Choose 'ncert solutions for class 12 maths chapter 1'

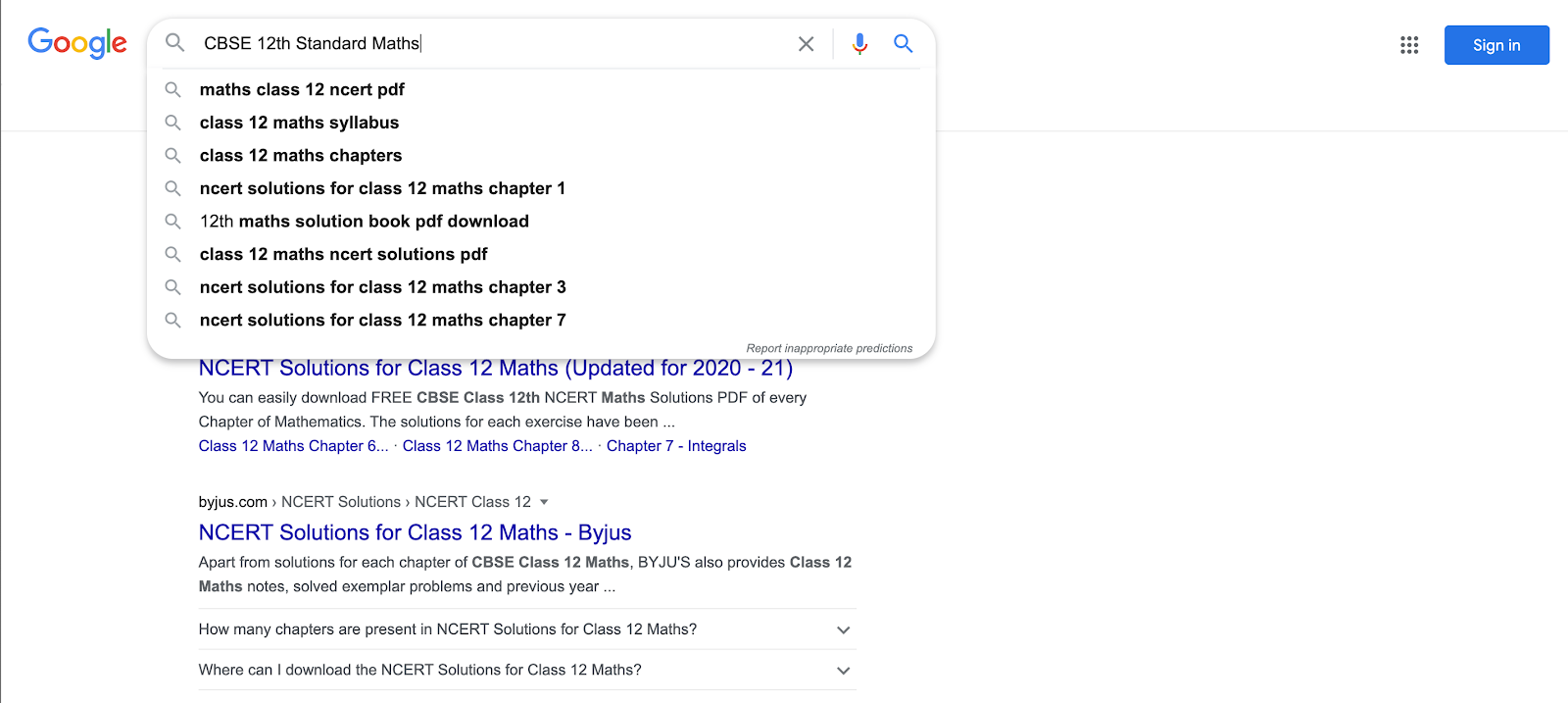382,188
